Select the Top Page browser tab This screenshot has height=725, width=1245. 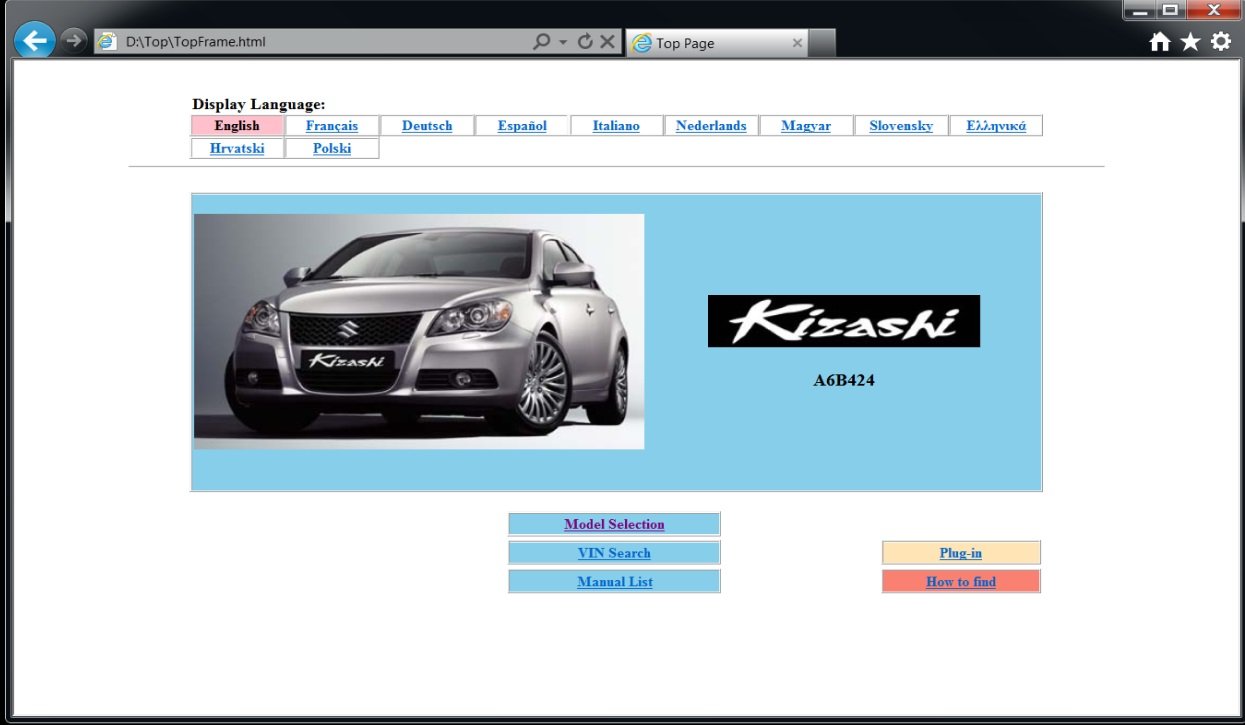point(716,43)
